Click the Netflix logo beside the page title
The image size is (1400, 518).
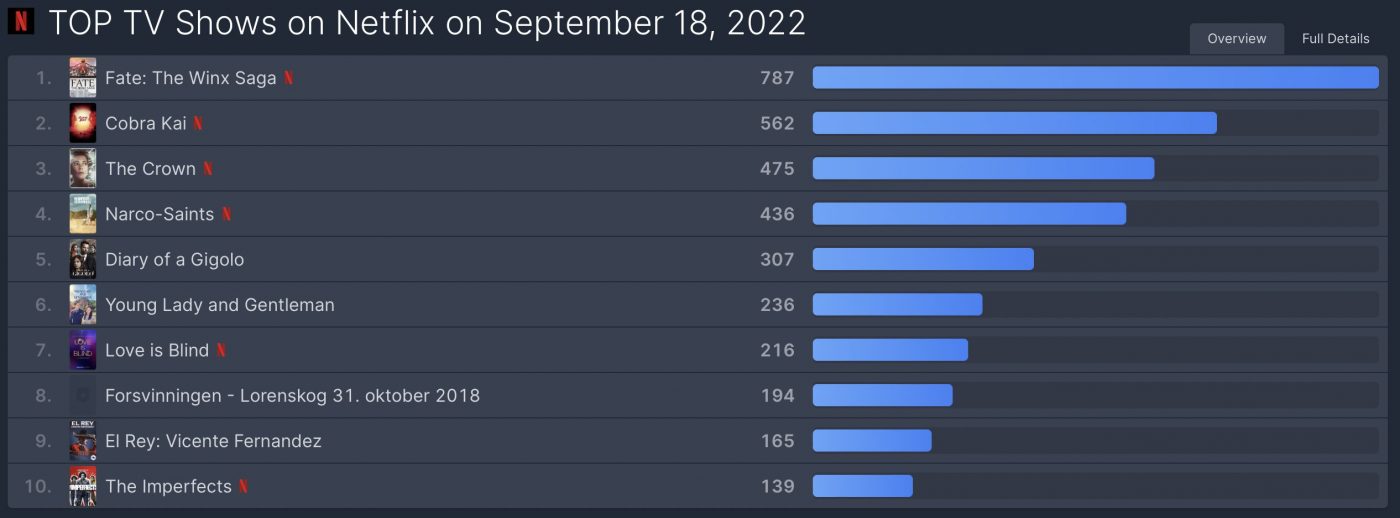(x=20, y=21)
